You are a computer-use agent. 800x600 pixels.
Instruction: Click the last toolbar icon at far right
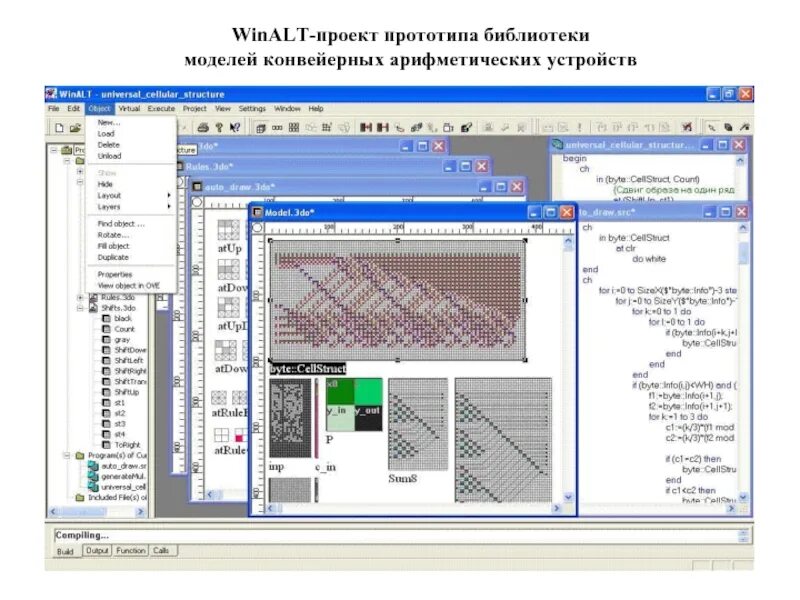coord(744,128)
